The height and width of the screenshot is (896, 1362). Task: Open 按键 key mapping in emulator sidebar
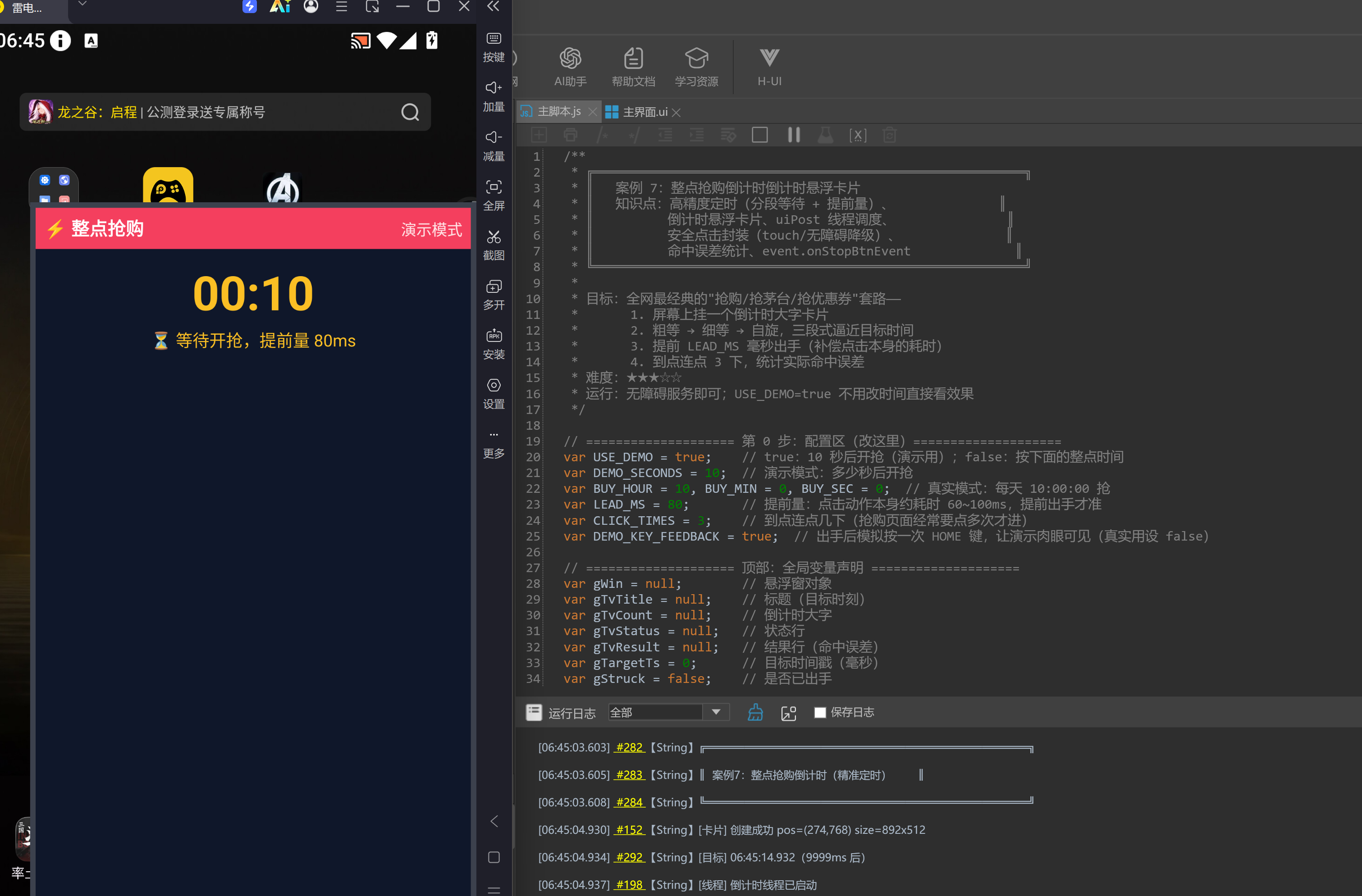click(x=494, y=47)
